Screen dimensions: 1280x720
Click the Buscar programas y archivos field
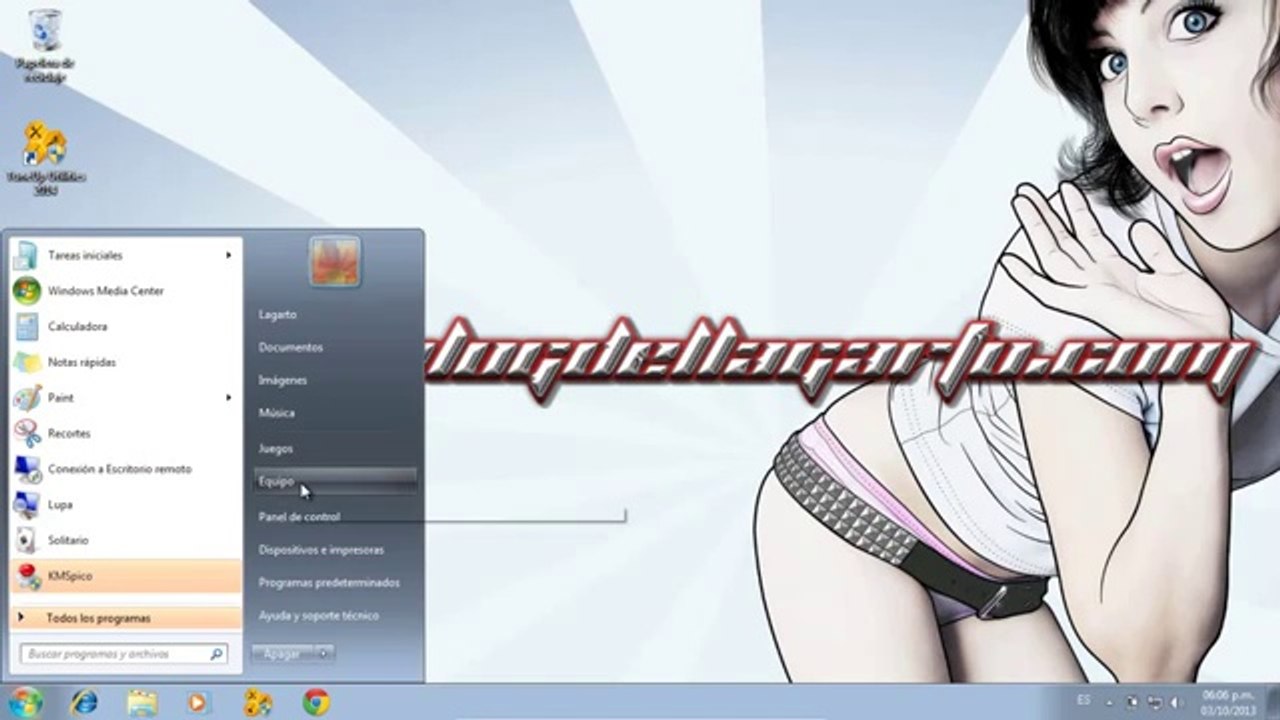(124, 654)
